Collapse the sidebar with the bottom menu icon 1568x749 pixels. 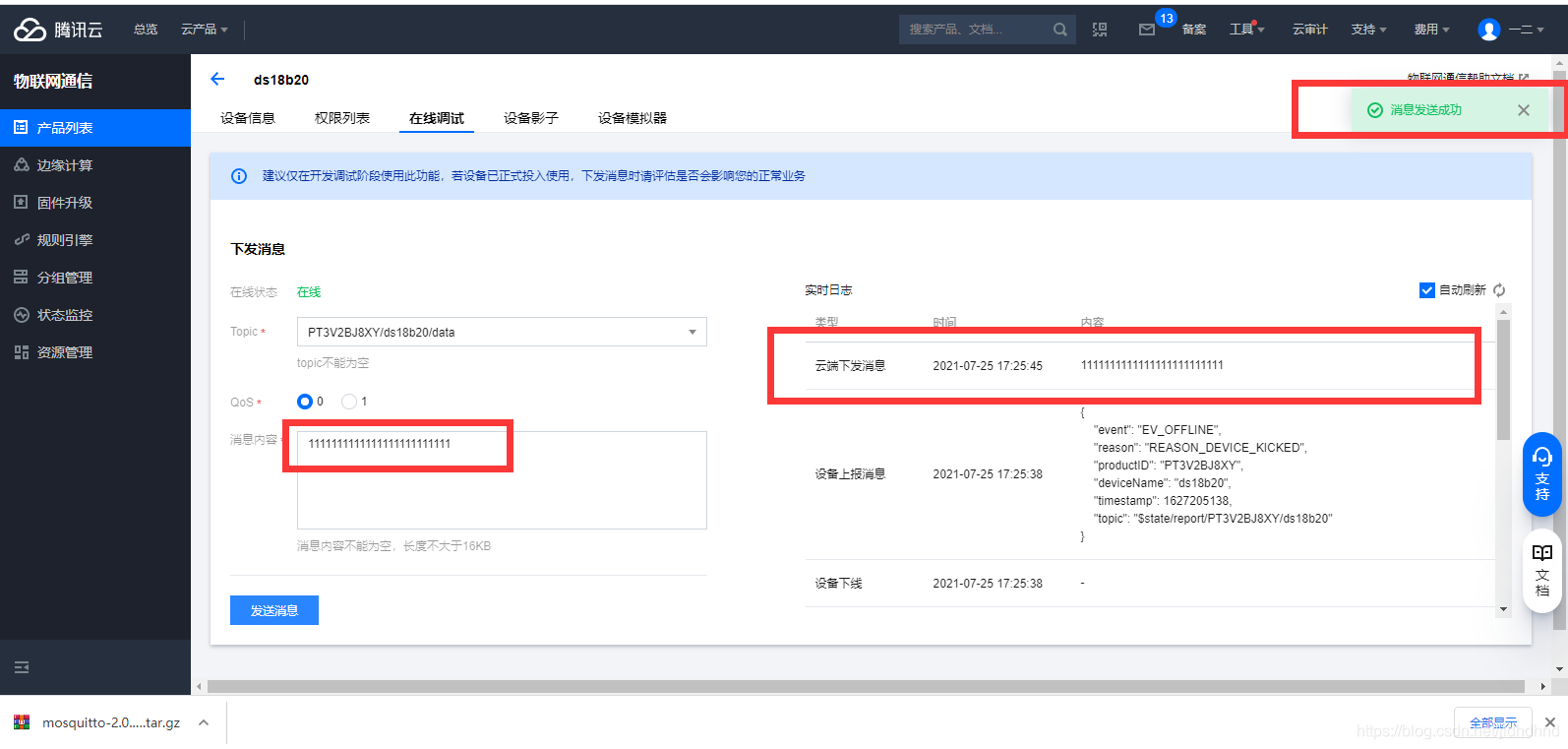tap(22, 667)
